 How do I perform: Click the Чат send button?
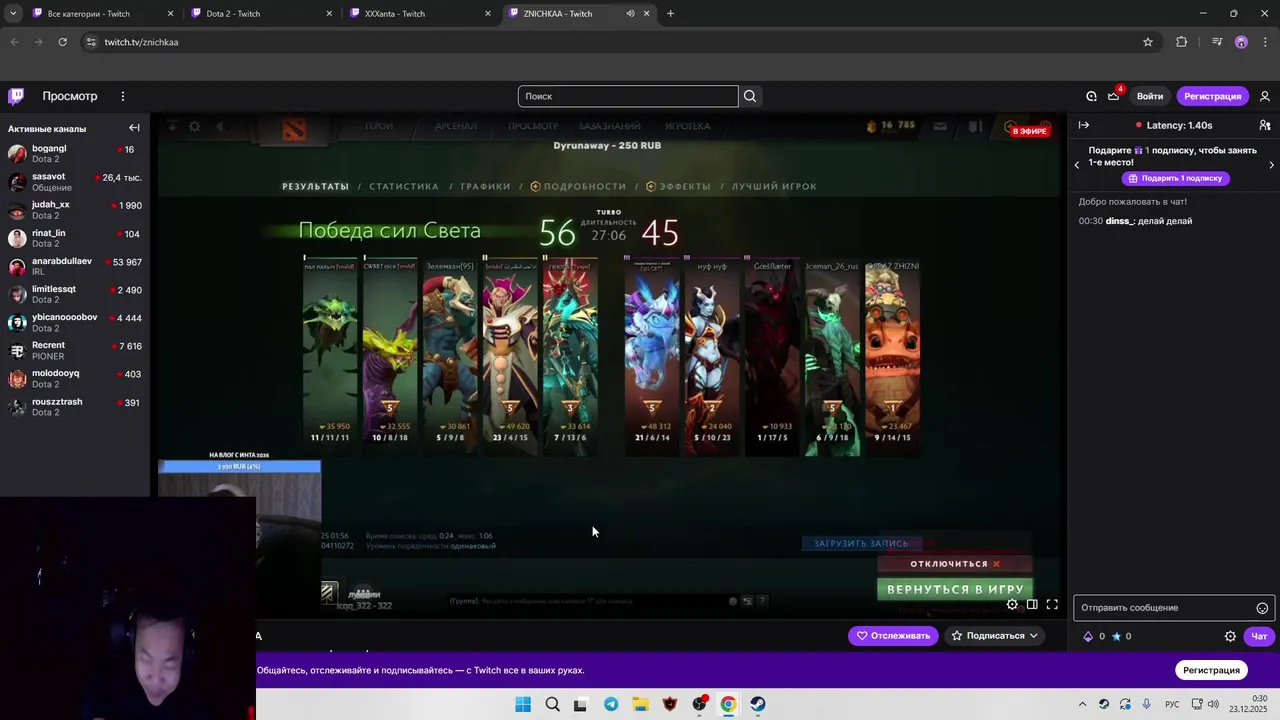click(1259, 636)
